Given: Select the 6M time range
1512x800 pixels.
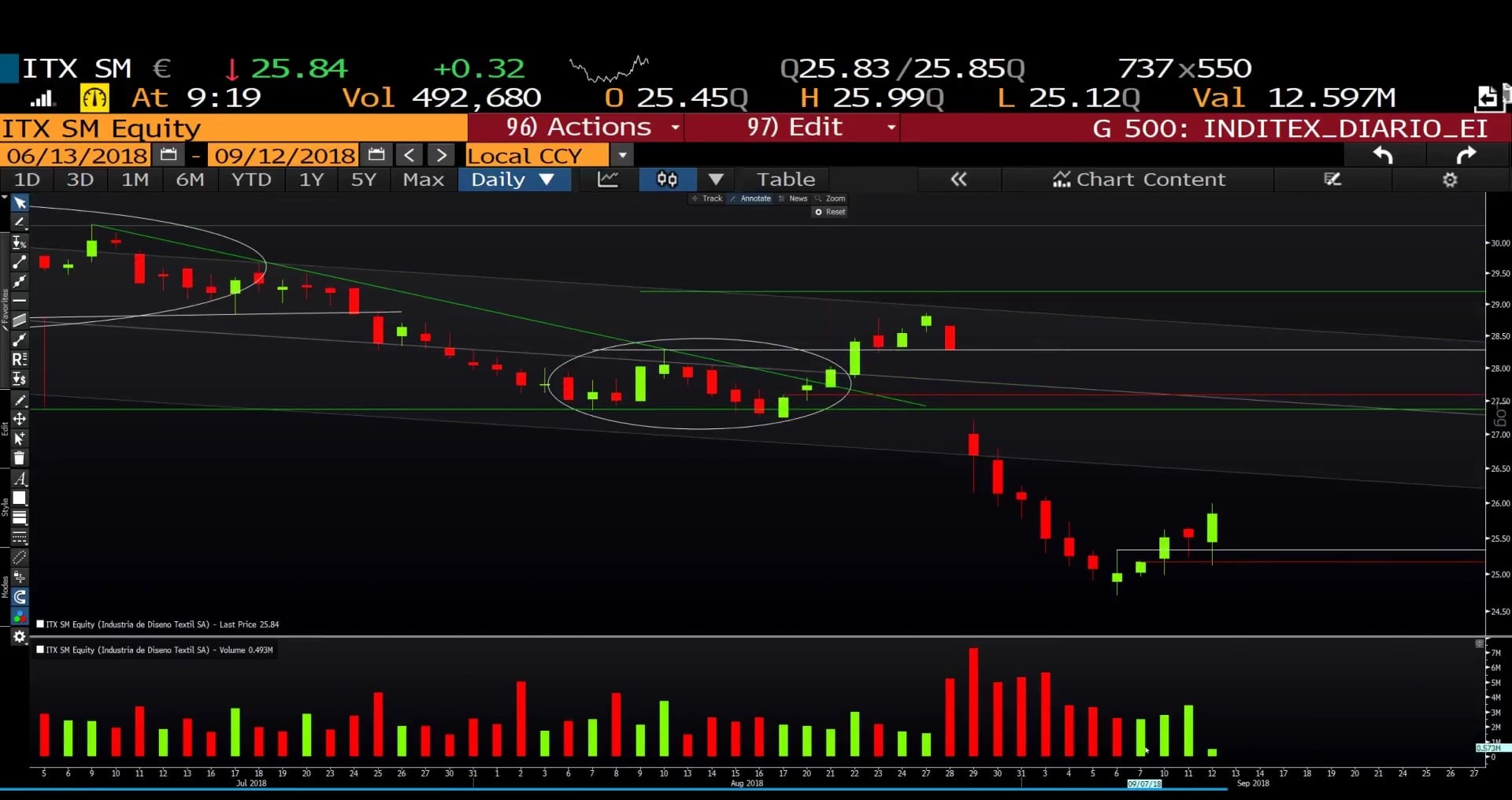Looking at the screenshot, I should coord(190,180).
